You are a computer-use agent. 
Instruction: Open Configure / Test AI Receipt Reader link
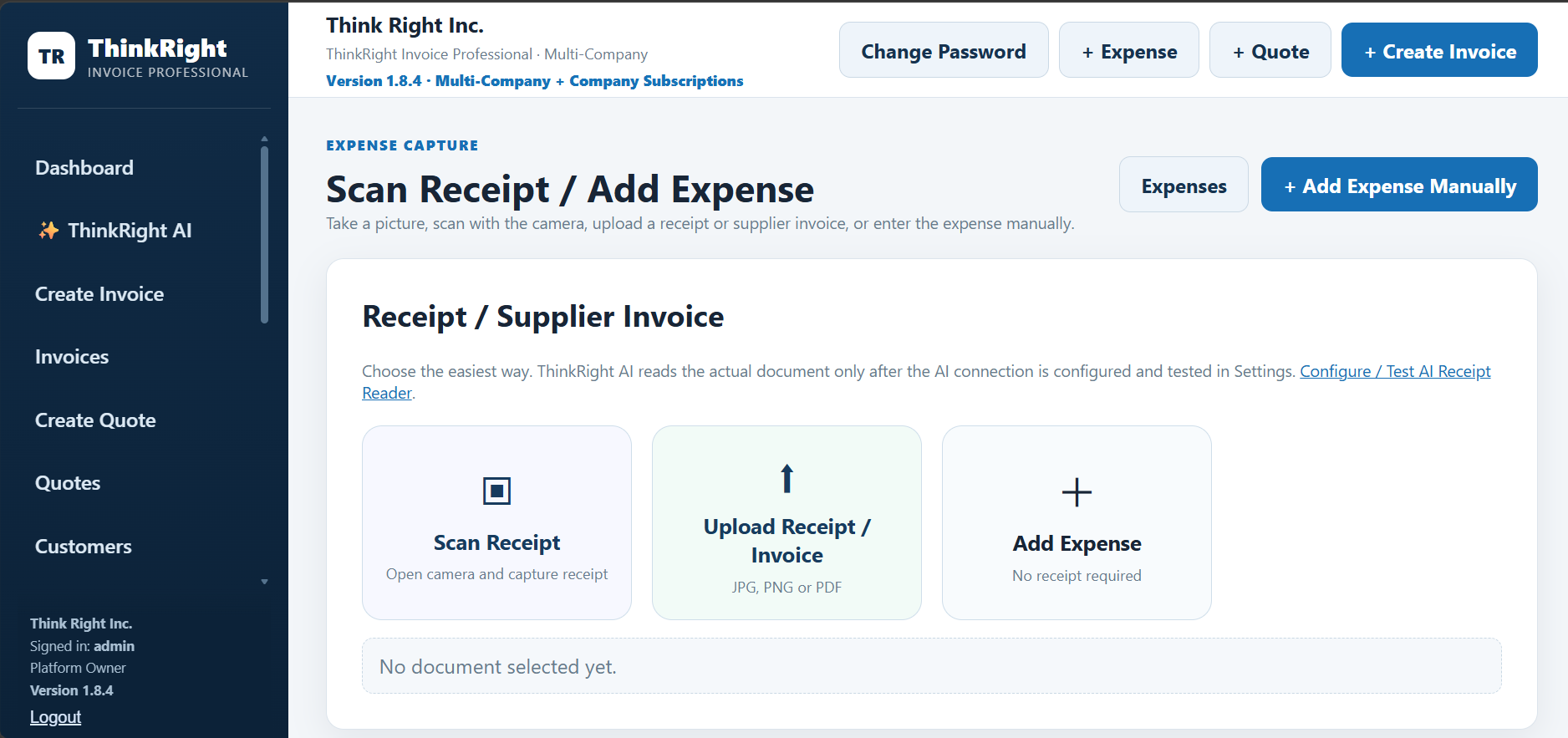1395,371
